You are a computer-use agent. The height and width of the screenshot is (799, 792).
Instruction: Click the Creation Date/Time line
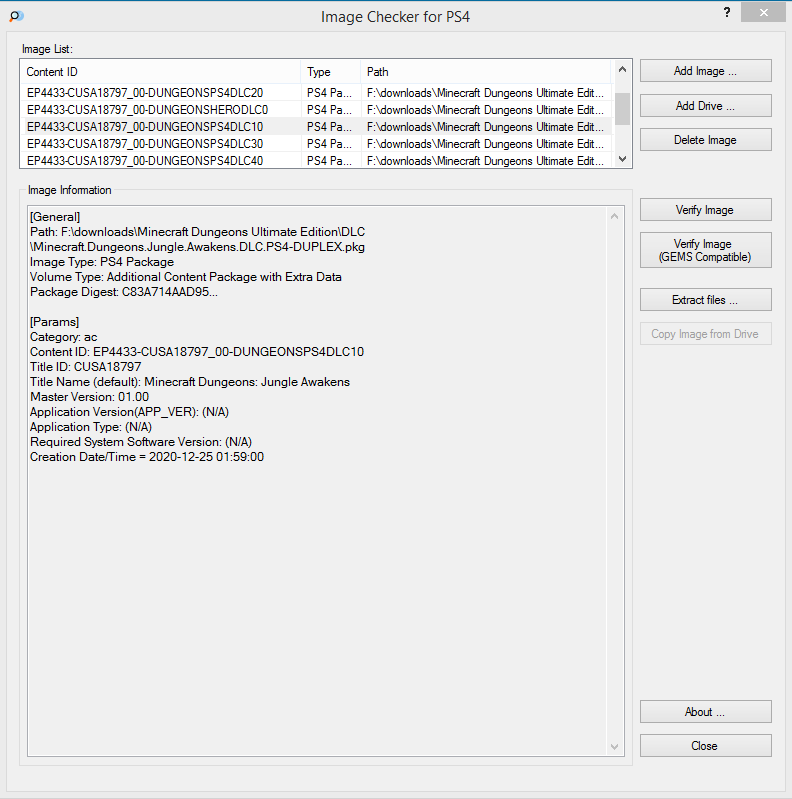(x=147, y=457)
